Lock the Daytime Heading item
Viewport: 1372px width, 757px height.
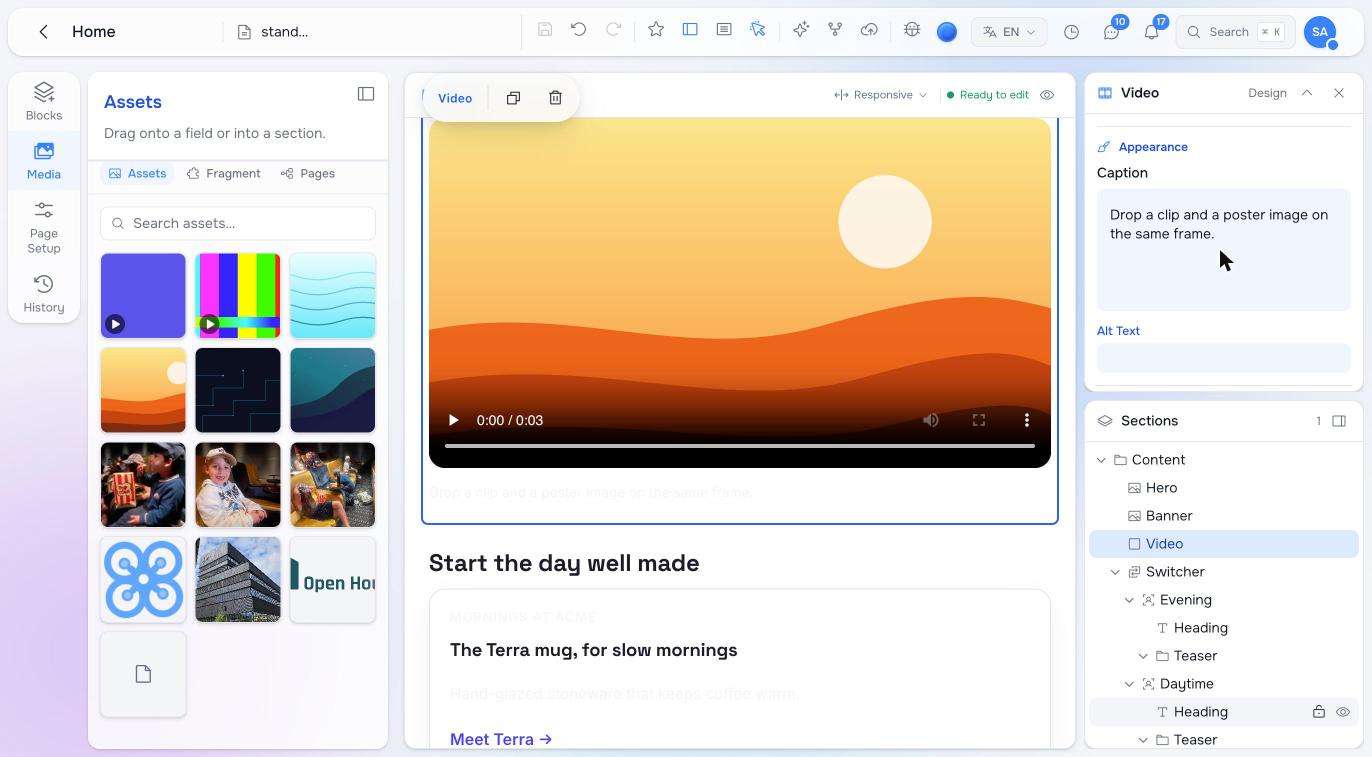point(1319,712)
